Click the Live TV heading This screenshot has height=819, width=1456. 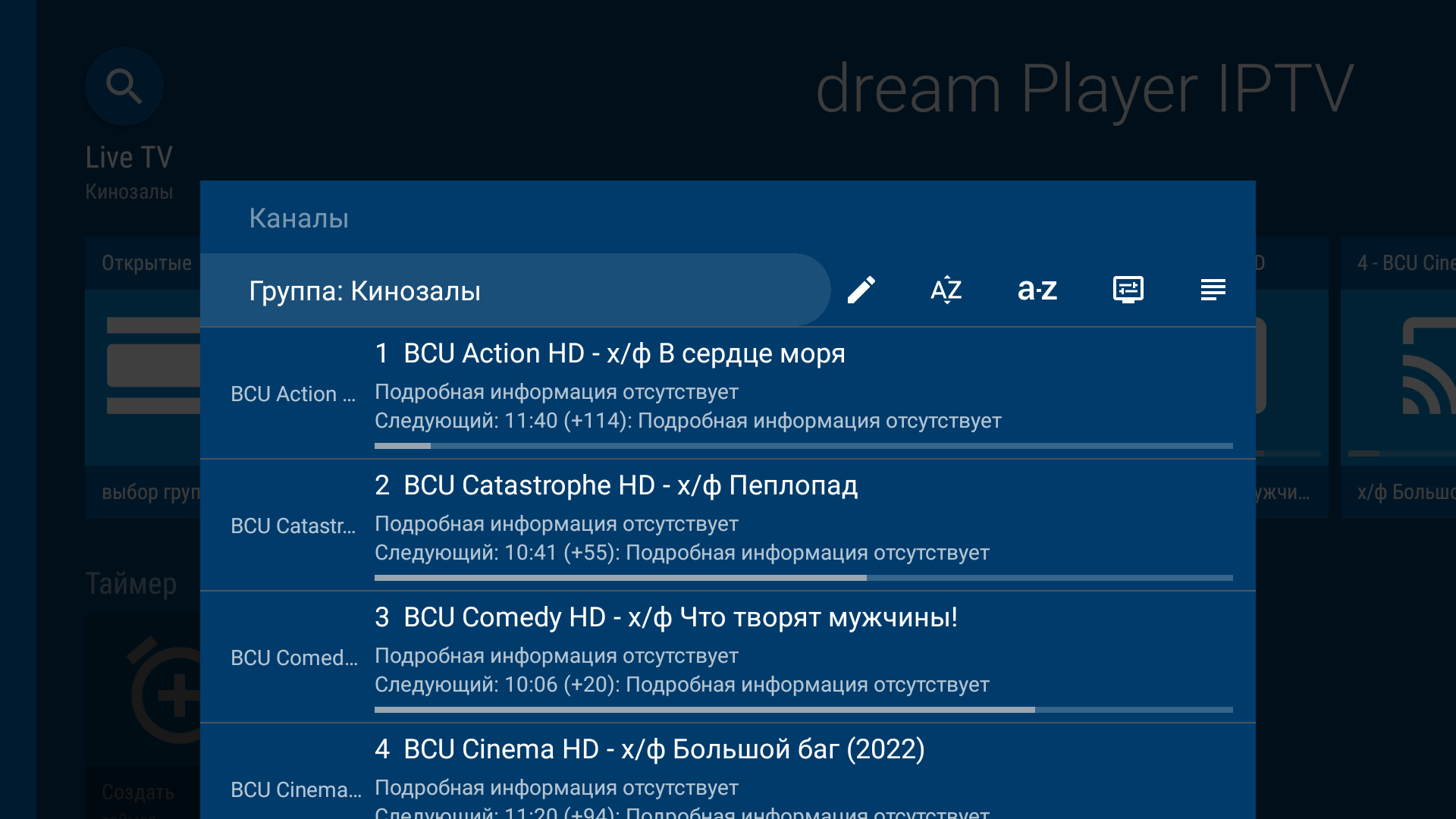coord(129,158)
